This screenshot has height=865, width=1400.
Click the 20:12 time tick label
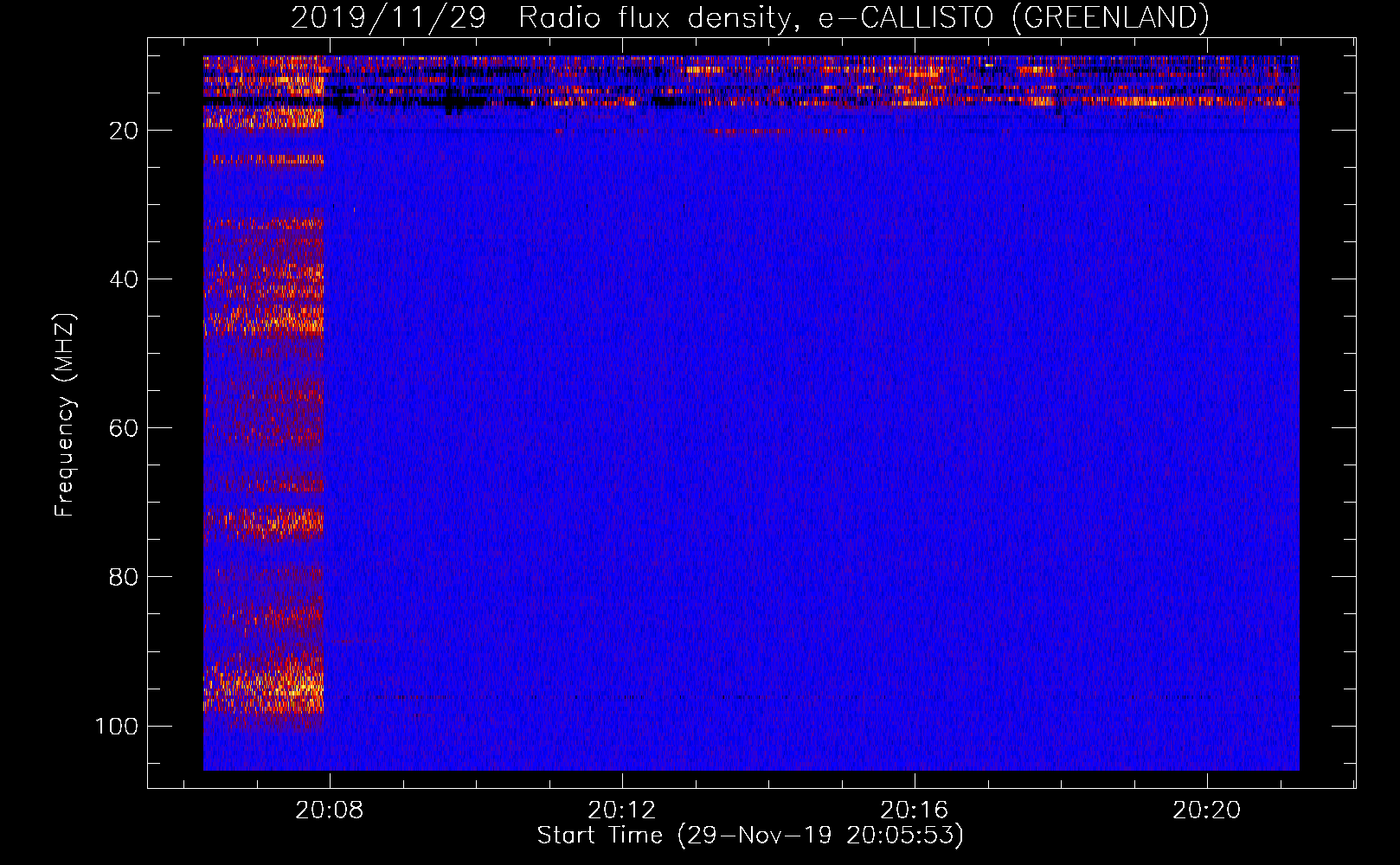pyautogui.click(x=621, y=811)
